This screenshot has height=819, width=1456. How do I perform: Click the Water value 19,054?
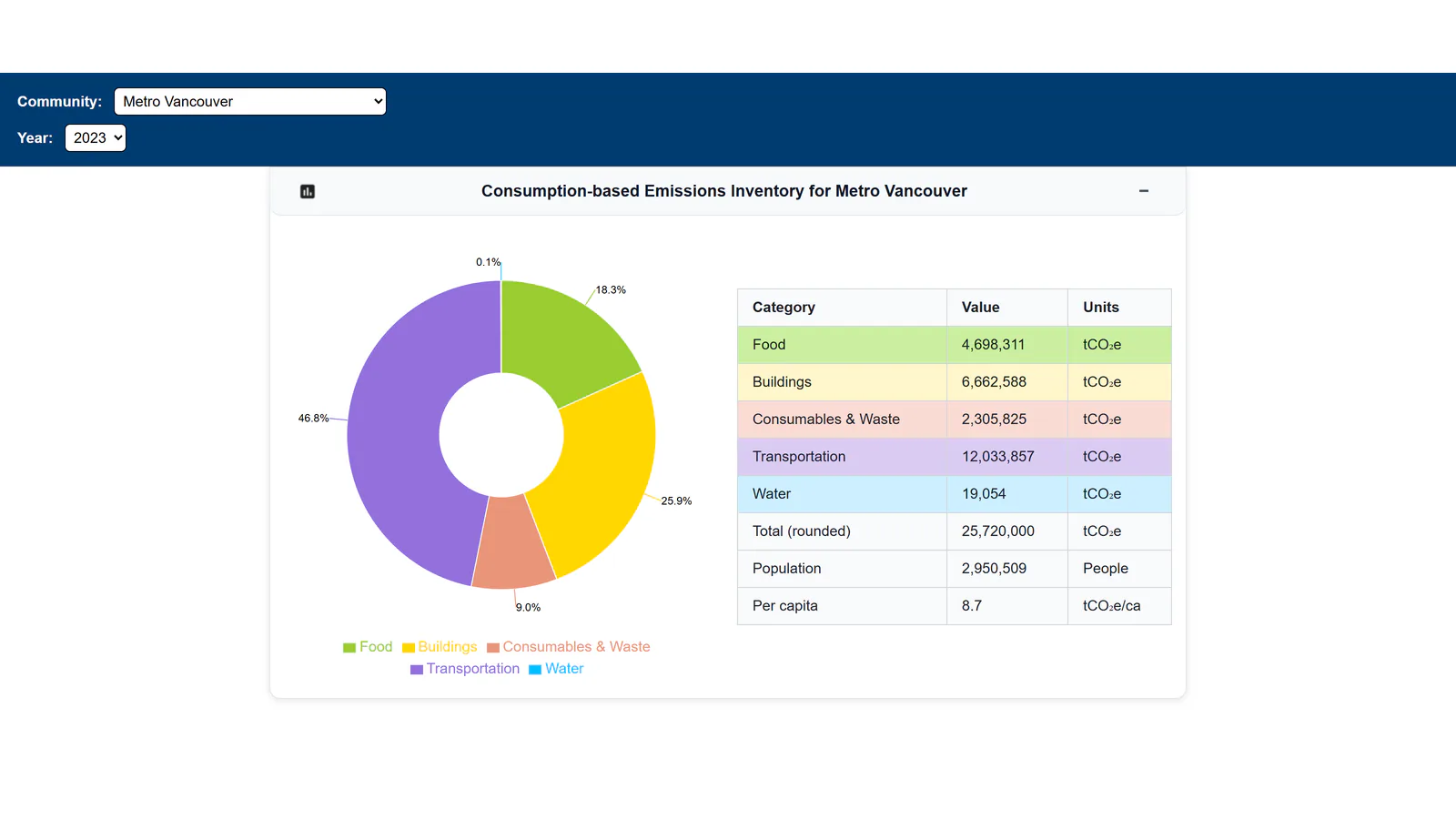(1007, 494)
